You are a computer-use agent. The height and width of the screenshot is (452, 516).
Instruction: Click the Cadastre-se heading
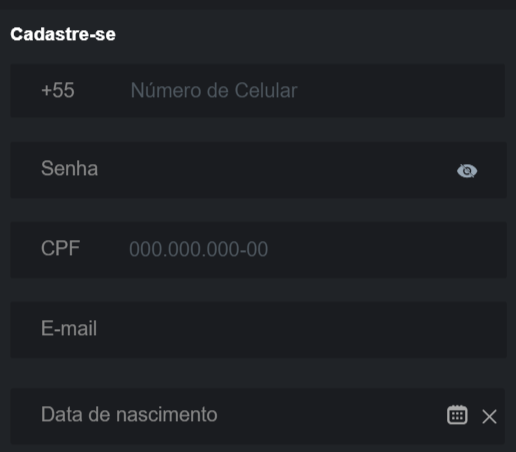63,34
